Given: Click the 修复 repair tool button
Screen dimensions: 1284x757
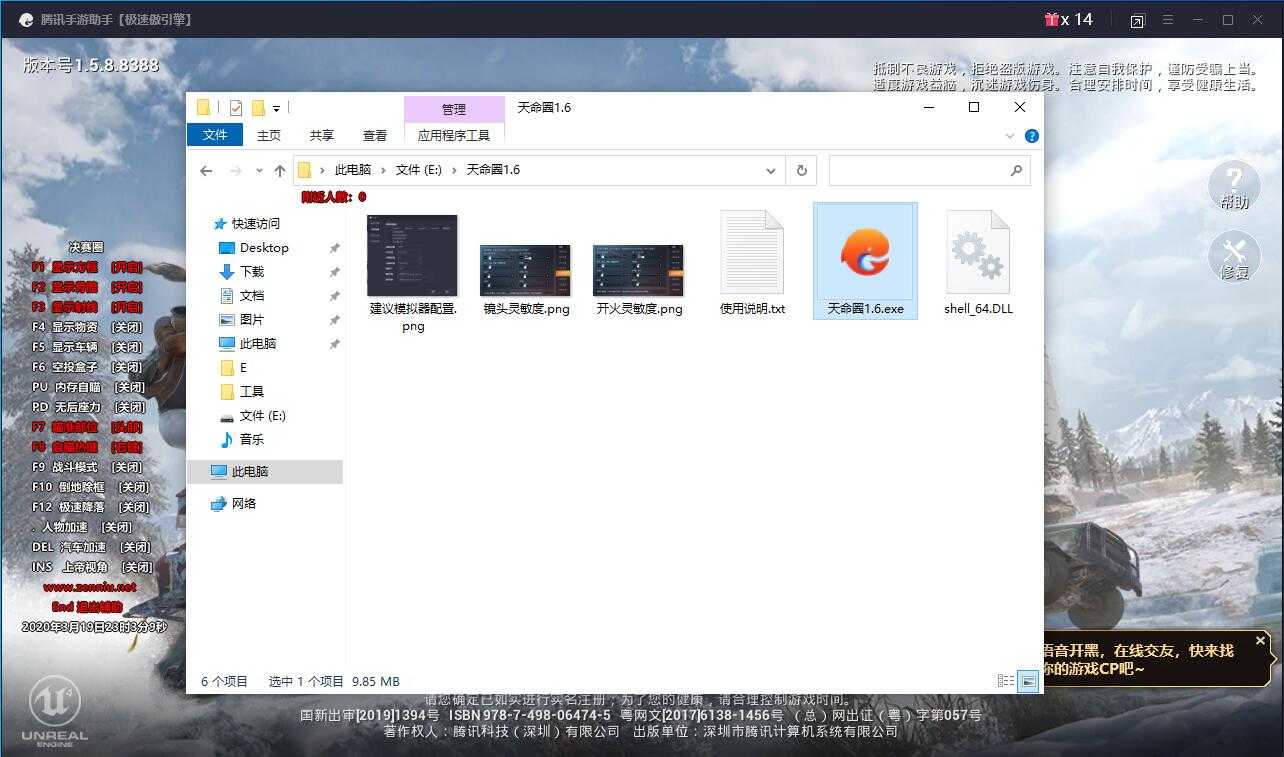Looking at the screenshot, I should 1234,256.
